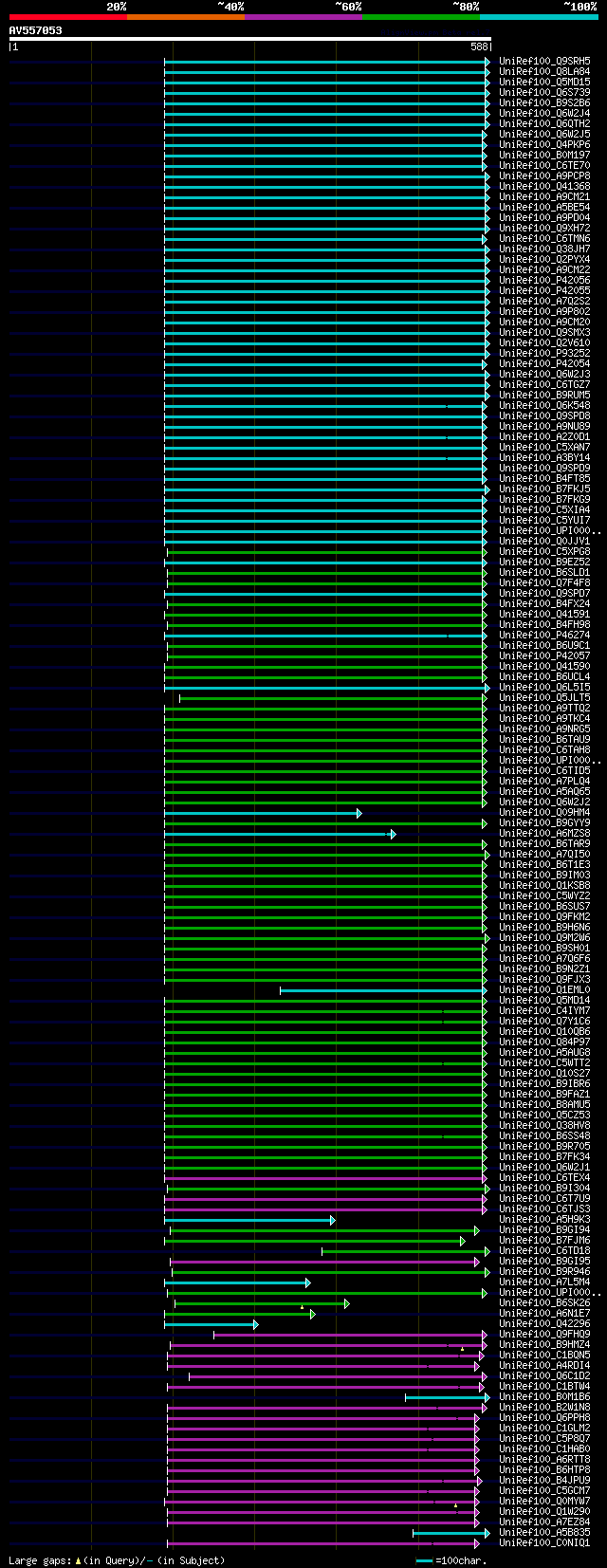Click hit label UniRef100_Q4PKP6

click(544, 144)
